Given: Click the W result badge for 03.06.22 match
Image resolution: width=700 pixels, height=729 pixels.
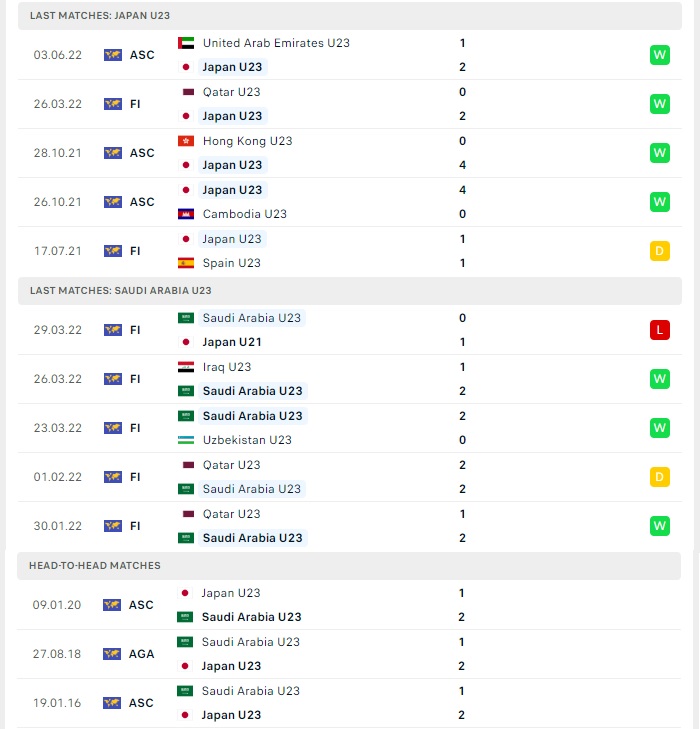Looking at the screenshot, I should [x=660, y=55].
